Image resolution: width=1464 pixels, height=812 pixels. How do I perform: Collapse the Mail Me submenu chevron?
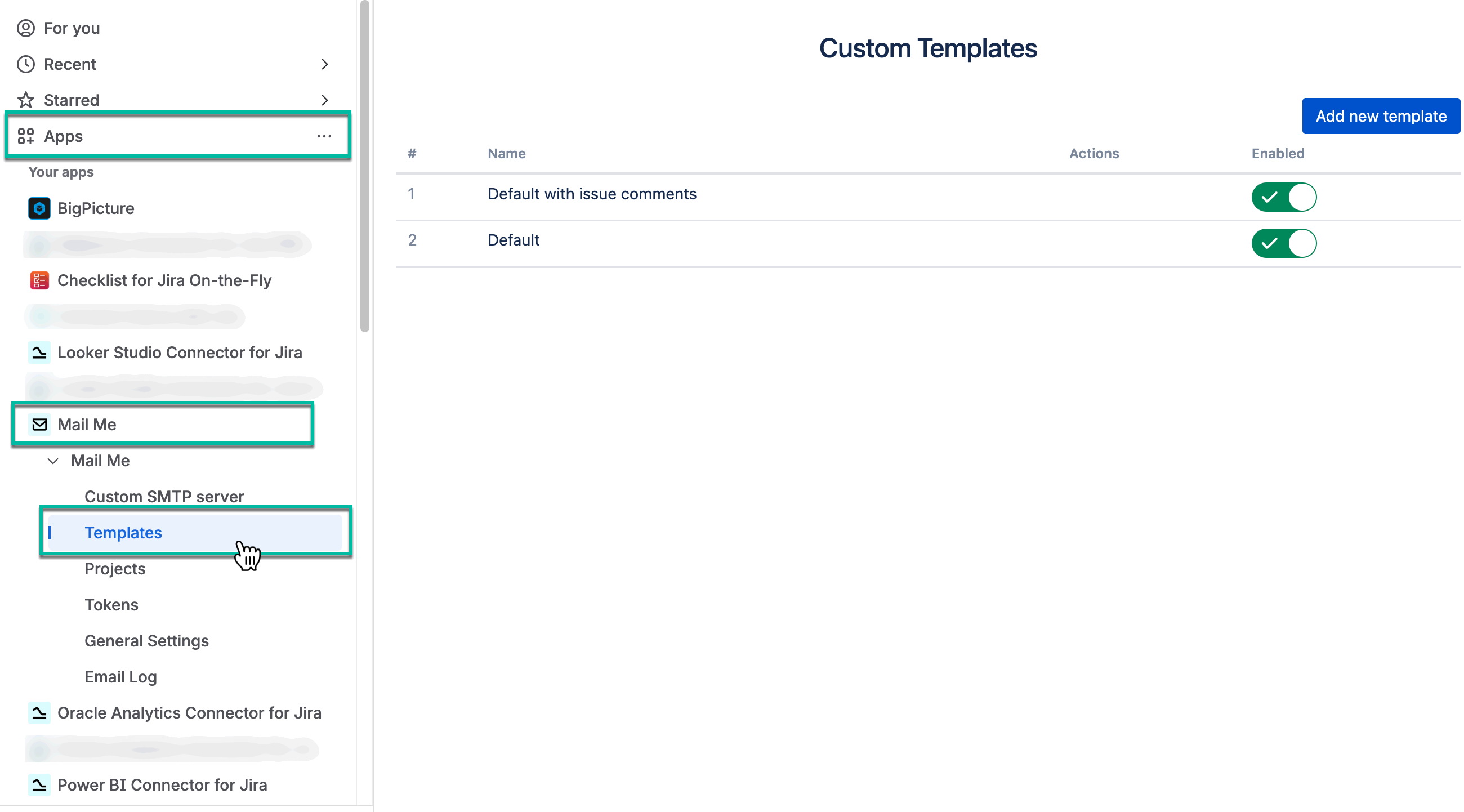pyautogui.click(x=53, y=461)
